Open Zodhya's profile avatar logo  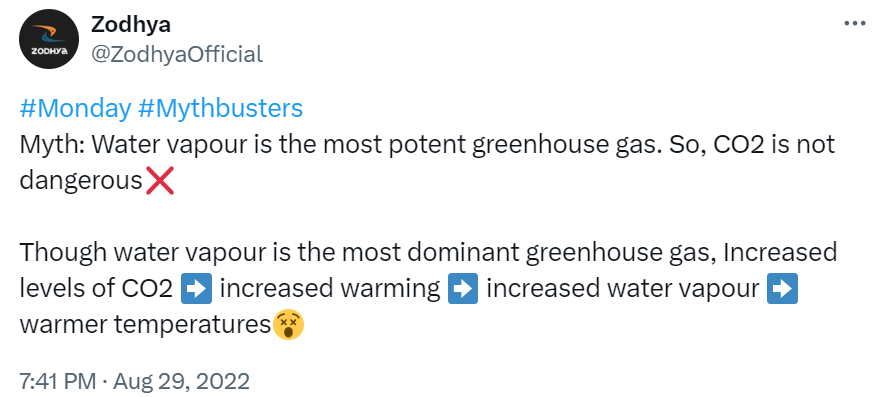[49, 39]
